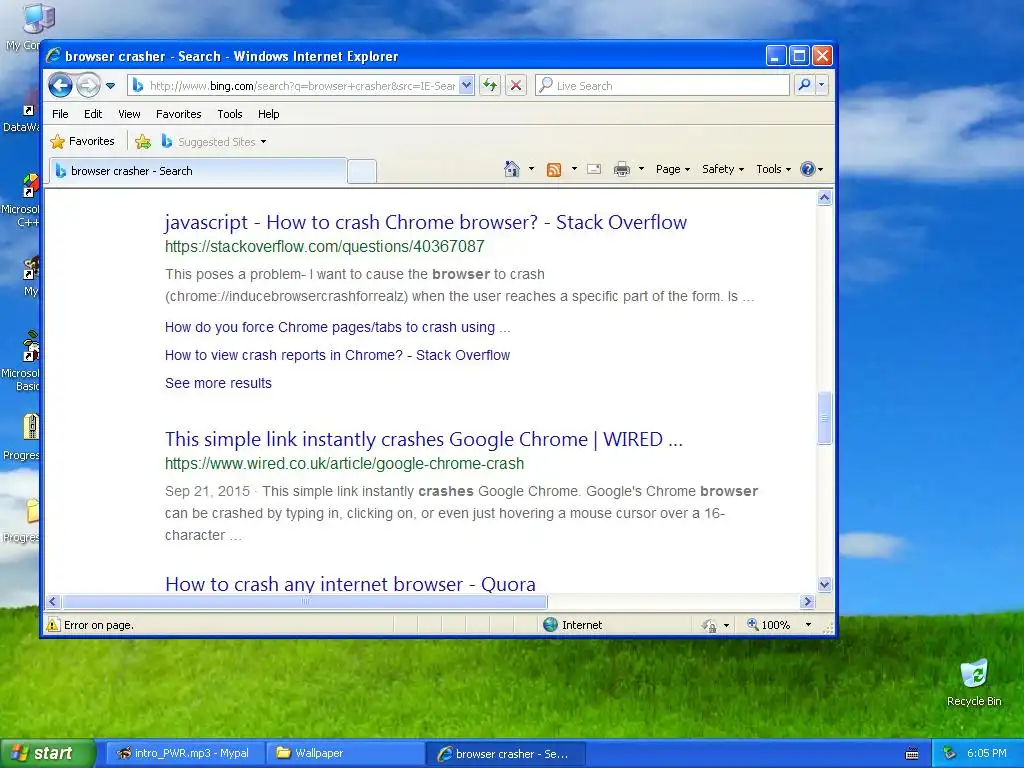Viewport: 1024px width, 768px height.
Task: Open the View menu
Action: [x=129, y=114]
